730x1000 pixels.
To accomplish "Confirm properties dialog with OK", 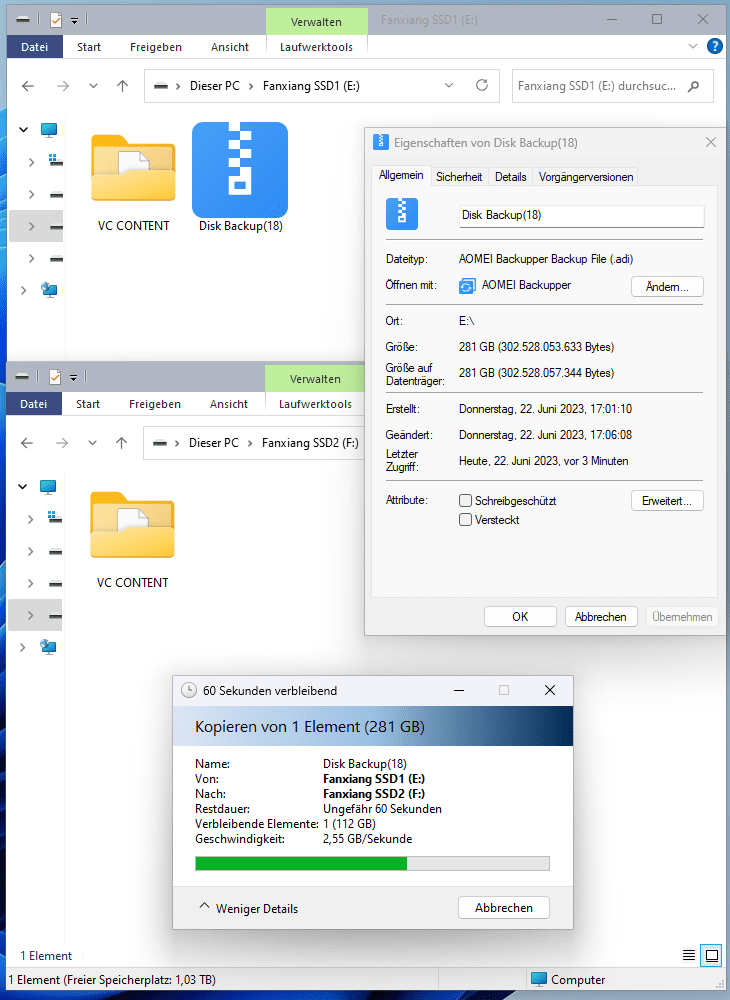I will [520, 617].
